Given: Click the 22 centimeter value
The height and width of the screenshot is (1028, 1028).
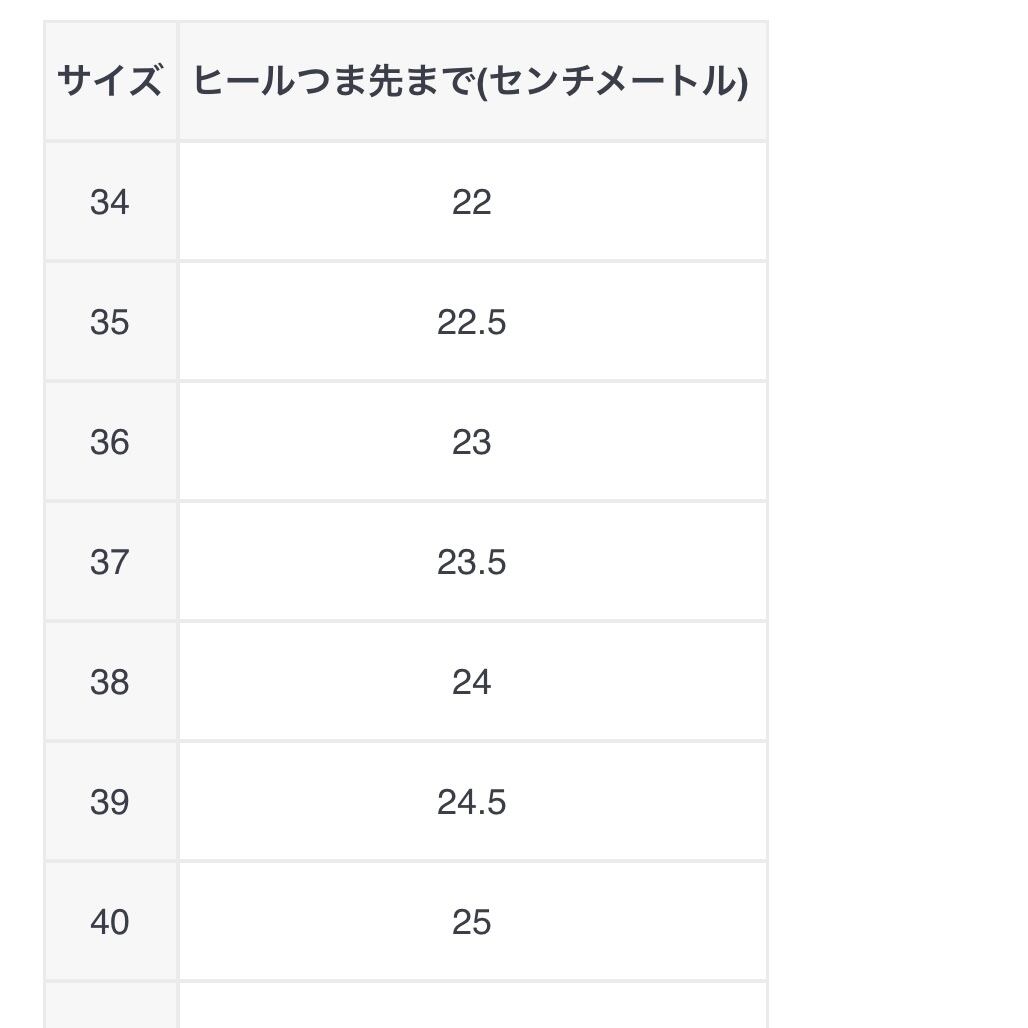Looking at the screenshot, I should click(471, 202).
